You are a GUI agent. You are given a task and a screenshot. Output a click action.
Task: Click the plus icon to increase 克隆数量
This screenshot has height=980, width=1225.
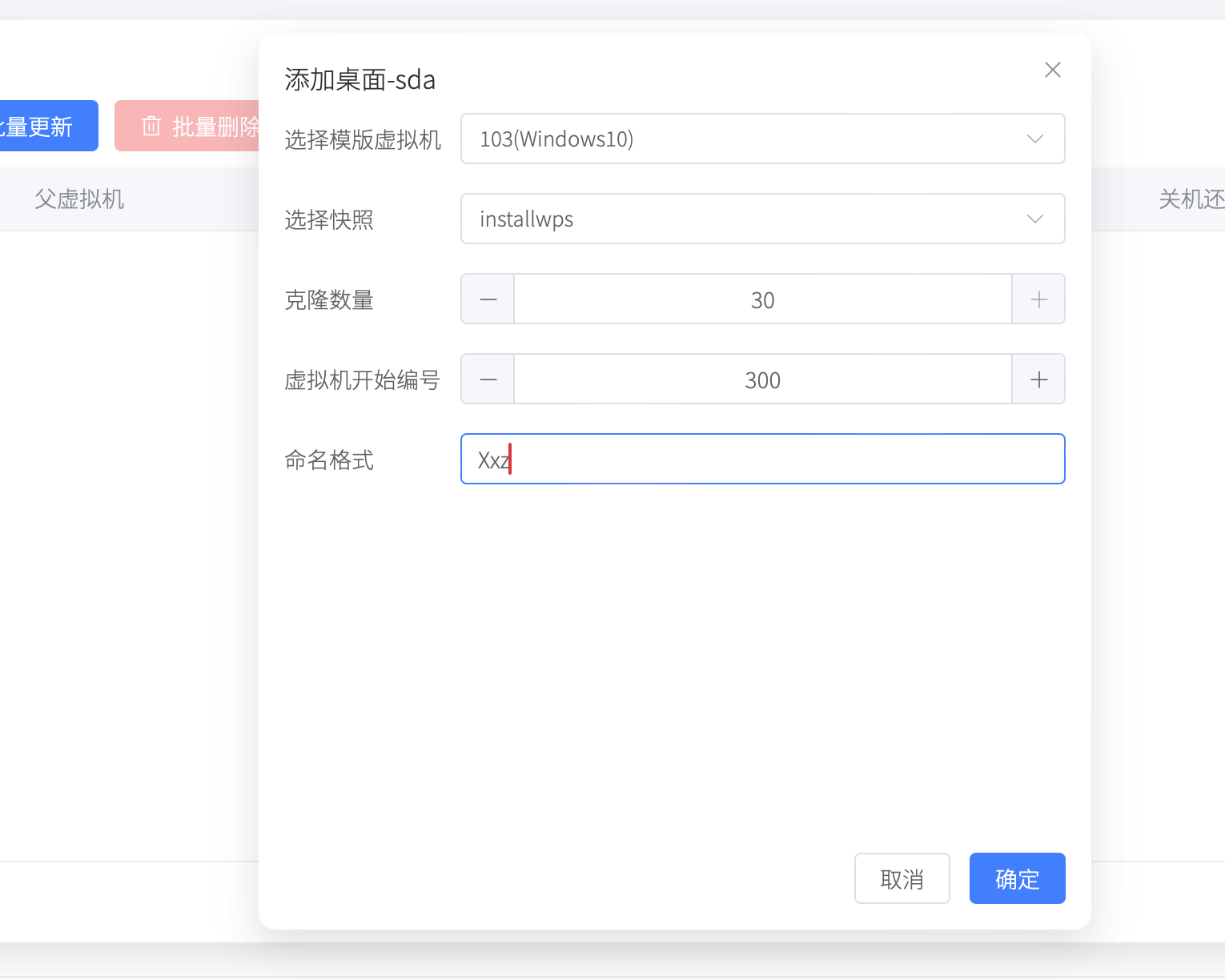1038,299
